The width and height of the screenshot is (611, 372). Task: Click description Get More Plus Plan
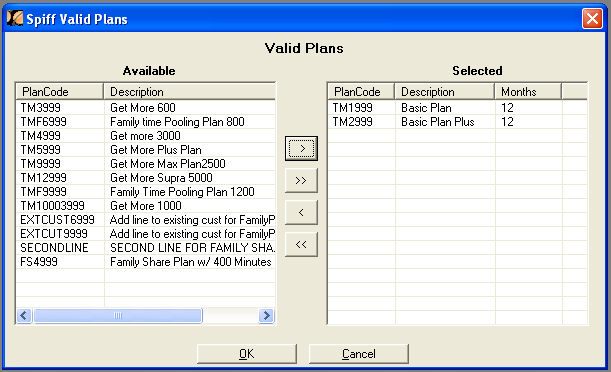(156, 150)
